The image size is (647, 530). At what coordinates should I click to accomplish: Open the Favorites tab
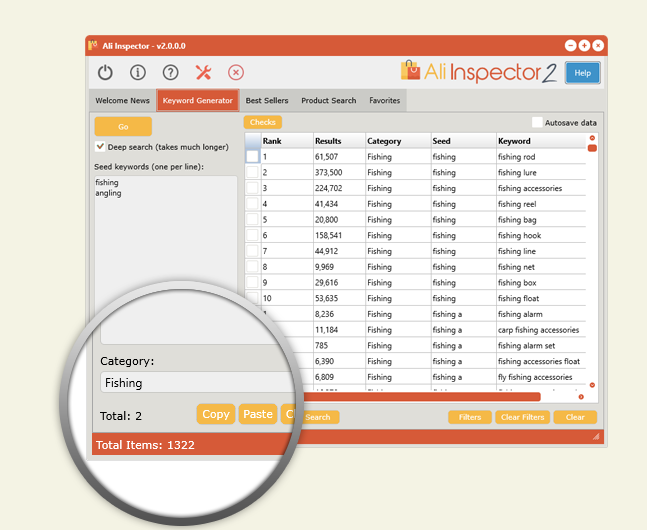(x=385, y=100)
